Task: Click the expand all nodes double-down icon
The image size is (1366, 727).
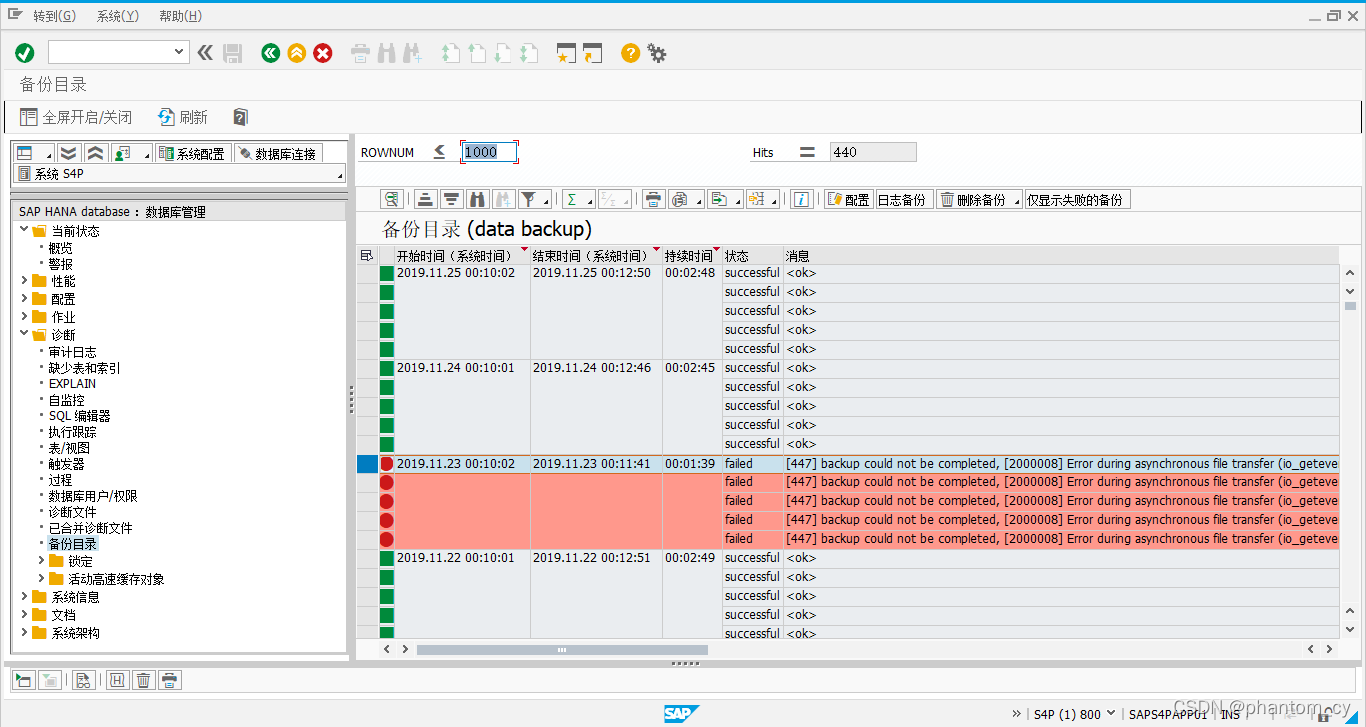Action: [68, 153]
